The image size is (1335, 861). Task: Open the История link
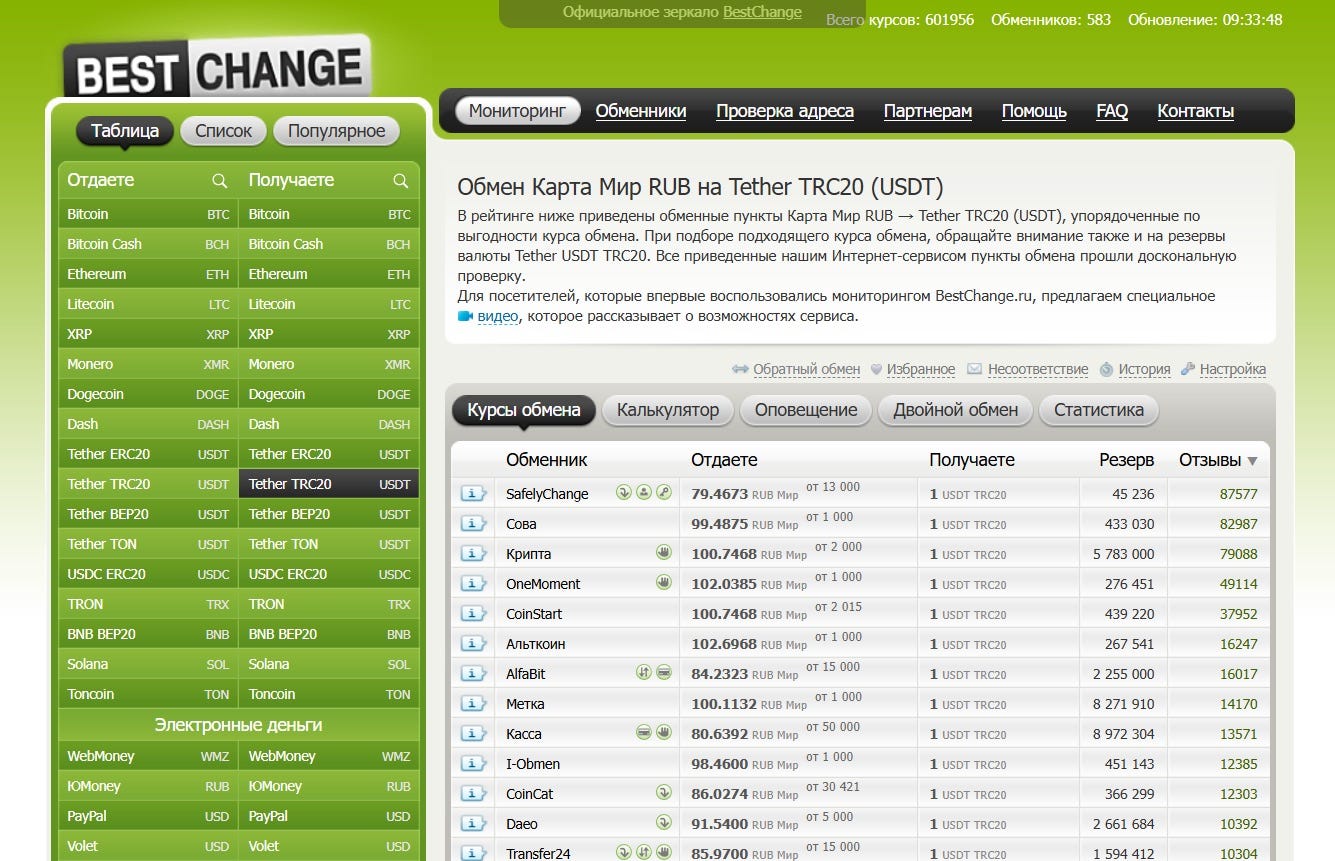click(1145, 369)
